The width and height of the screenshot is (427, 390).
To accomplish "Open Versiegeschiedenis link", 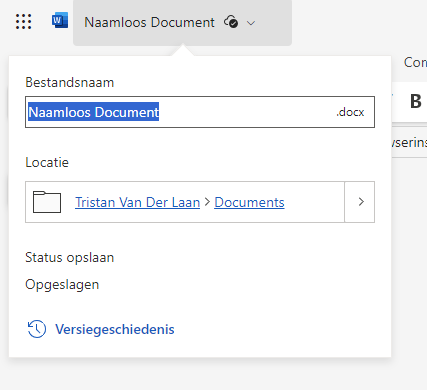I will click(x=115, y=329).
